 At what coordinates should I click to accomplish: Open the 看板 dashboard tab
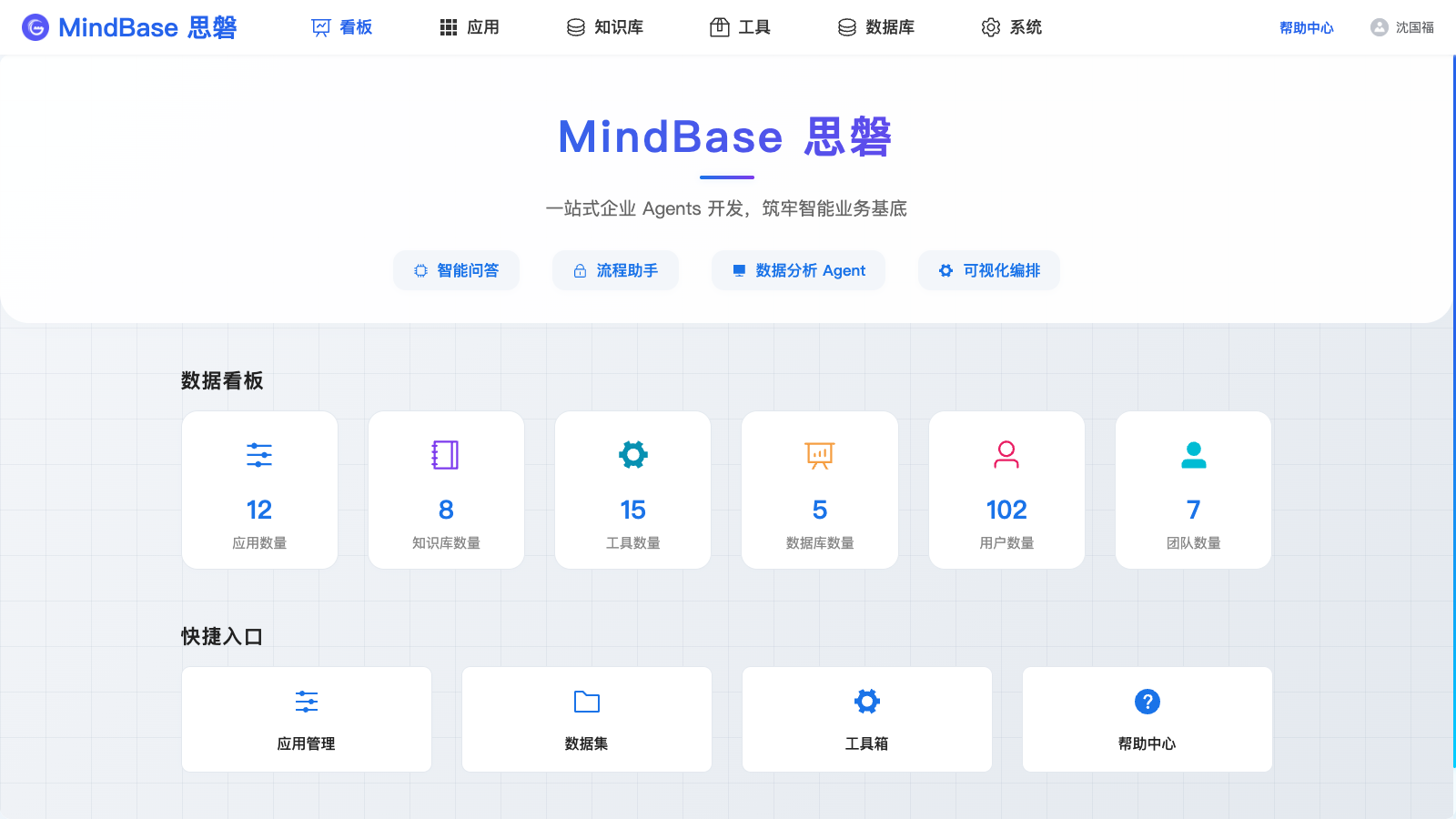[x=342, y=27]
